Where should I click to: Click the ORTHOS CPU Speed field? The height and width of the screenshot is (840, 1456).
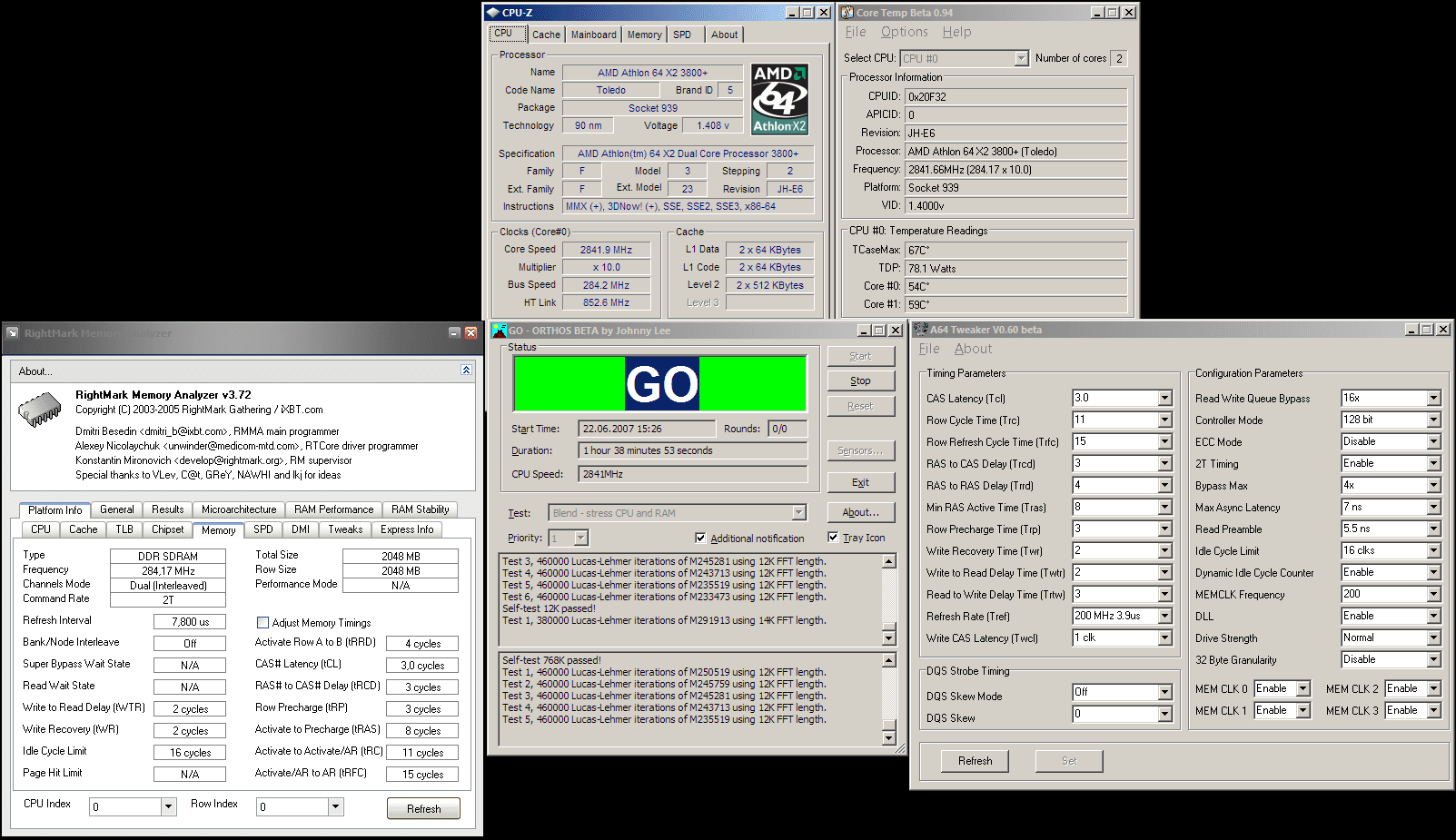click(693, 474)
